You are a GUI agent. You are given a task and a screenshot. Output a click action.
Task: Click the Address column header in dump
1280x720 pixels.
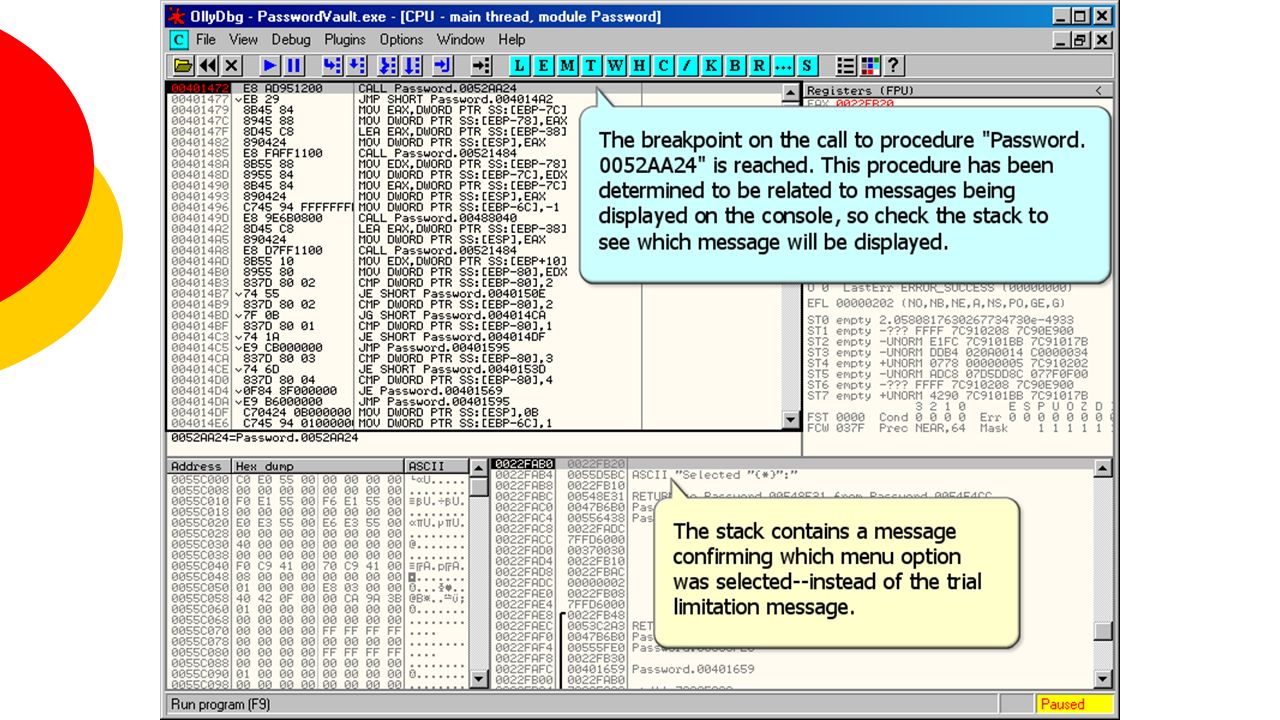[198, 466]
